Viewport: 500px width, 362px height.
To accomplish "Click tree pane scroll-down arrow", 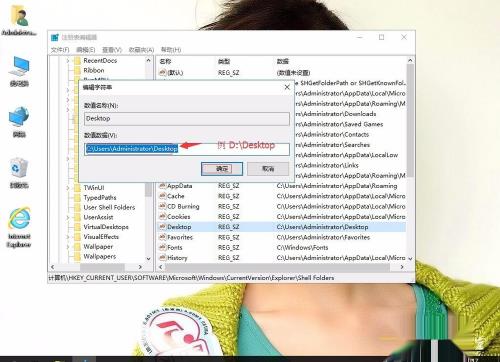I will 149,259.
